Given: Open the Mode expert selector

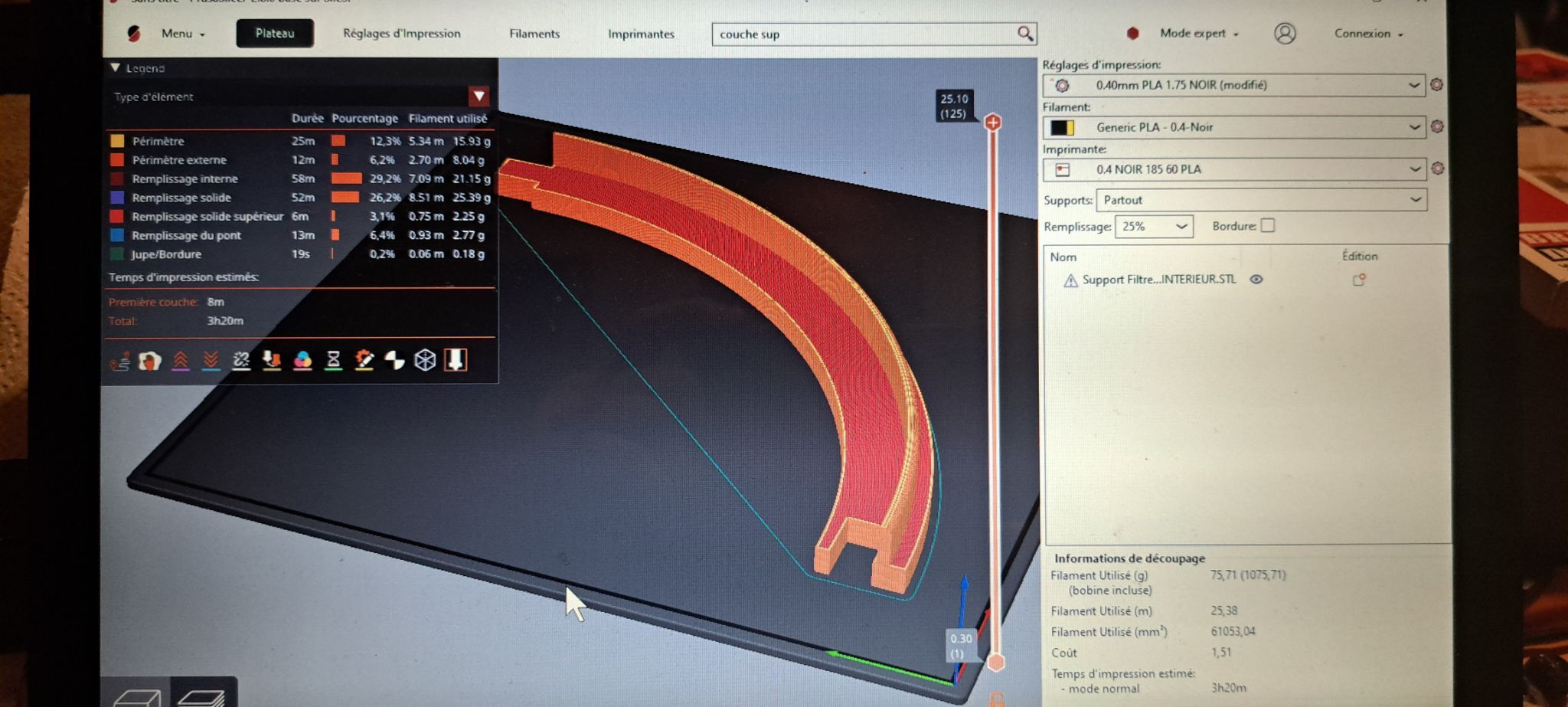Looking at the screenshot, I should (1198, 34).
